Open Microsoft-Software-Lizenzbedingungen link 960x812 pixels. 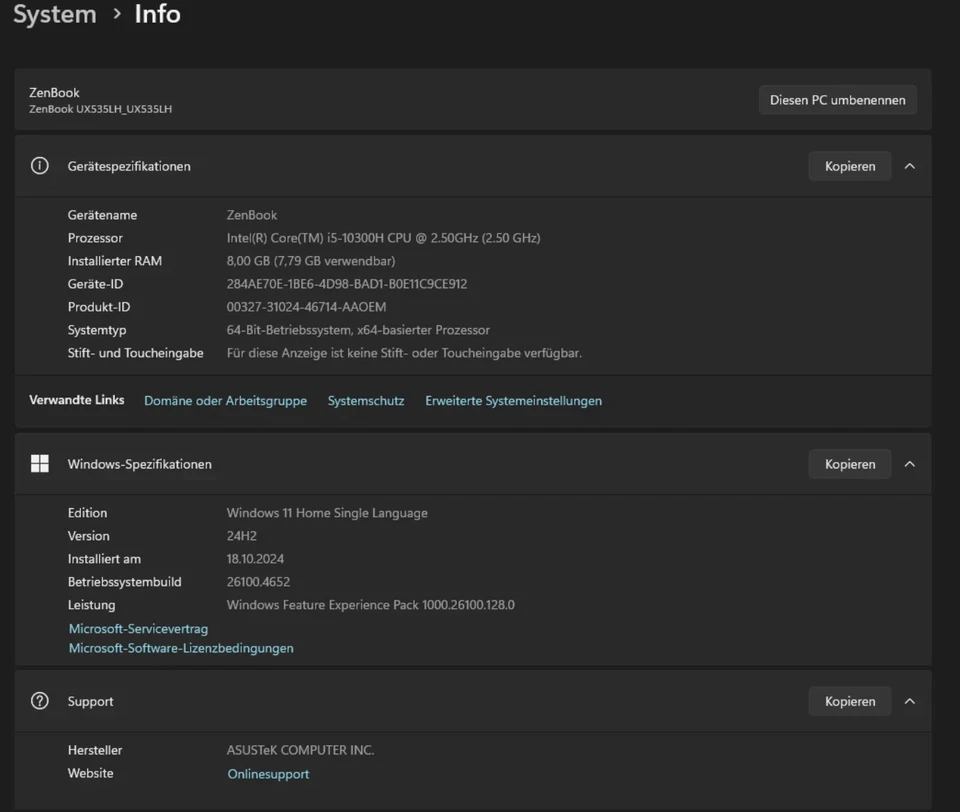(181, 648)
